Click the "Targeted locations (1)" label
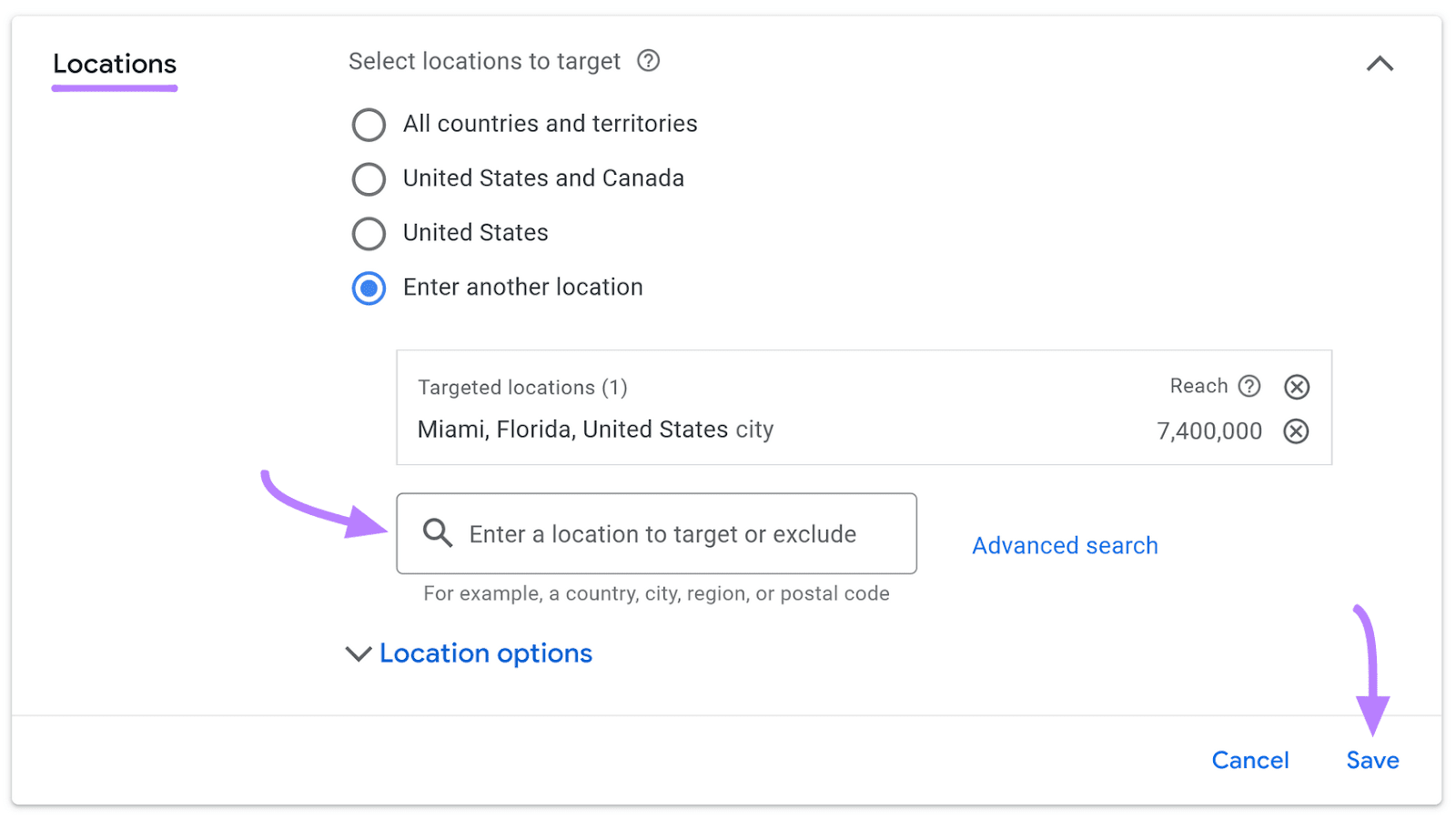 (522, 387)
